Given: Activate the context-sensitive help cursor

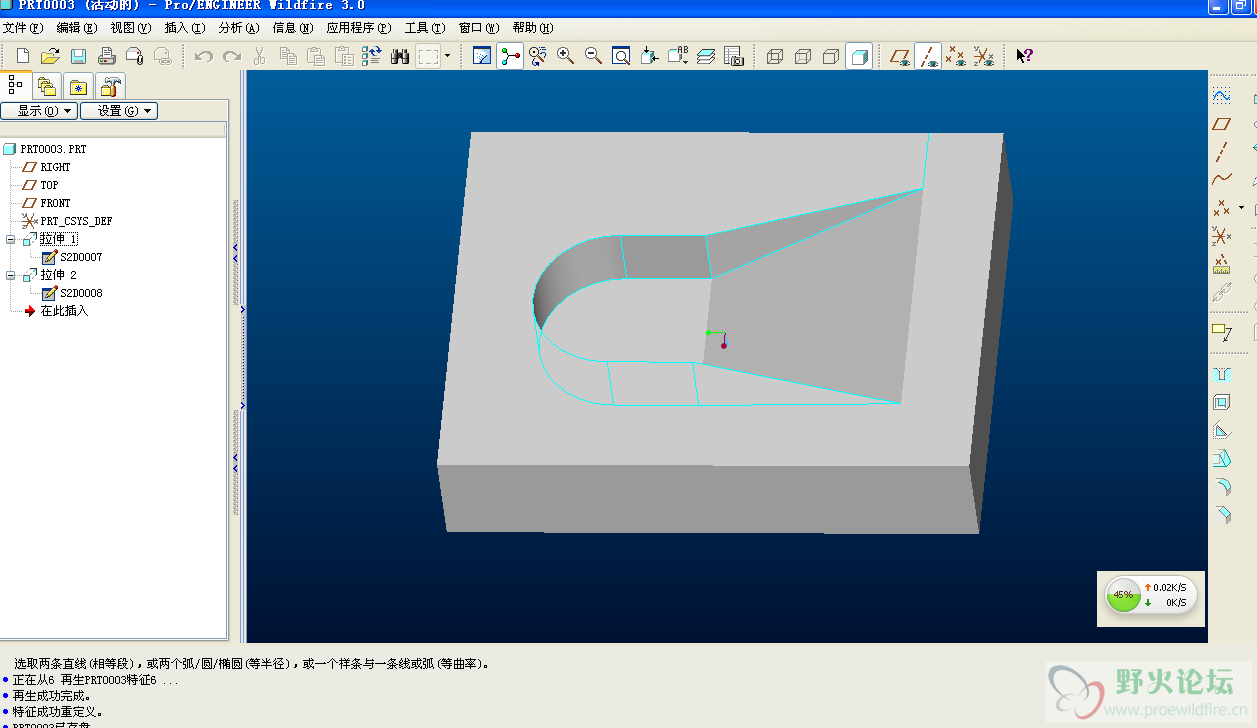Looking at the screenshot, I should pos(1024,56).
